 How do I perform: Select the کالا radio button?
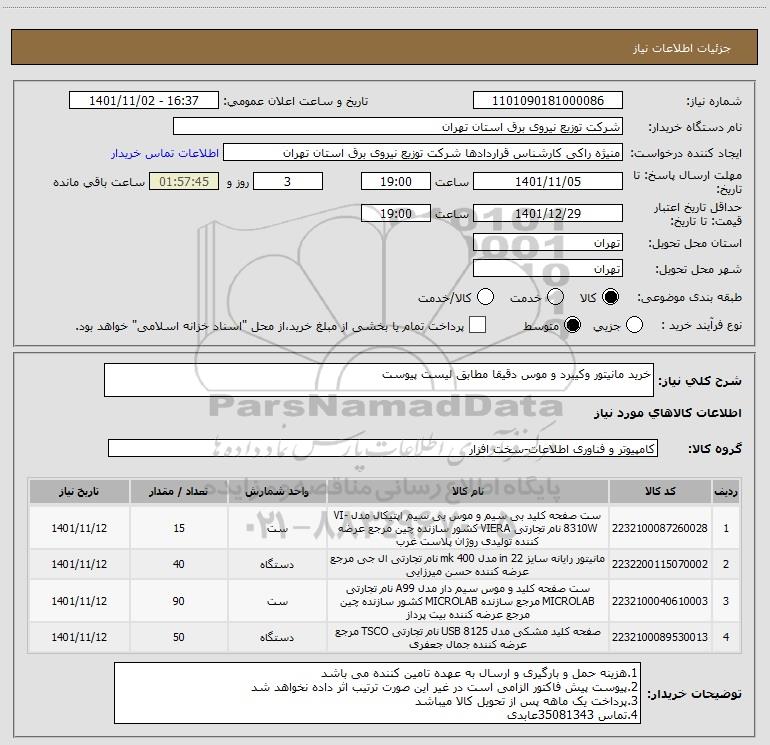pos(611,297)
